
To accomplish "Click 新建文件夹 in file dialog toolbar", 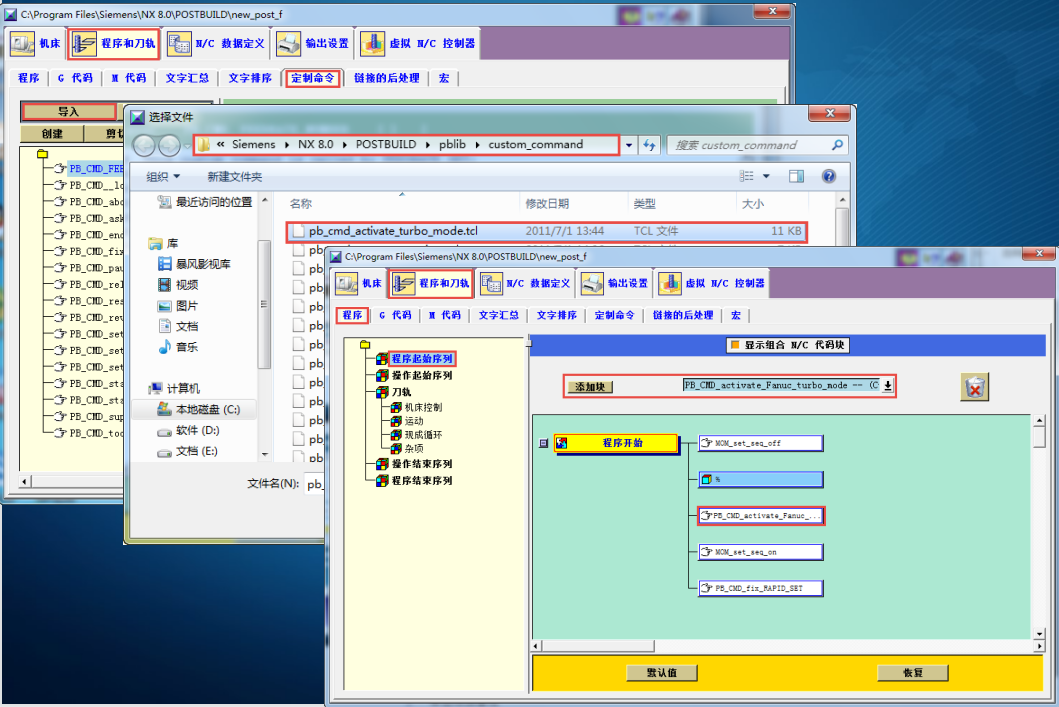I will (x=234, y=177).
